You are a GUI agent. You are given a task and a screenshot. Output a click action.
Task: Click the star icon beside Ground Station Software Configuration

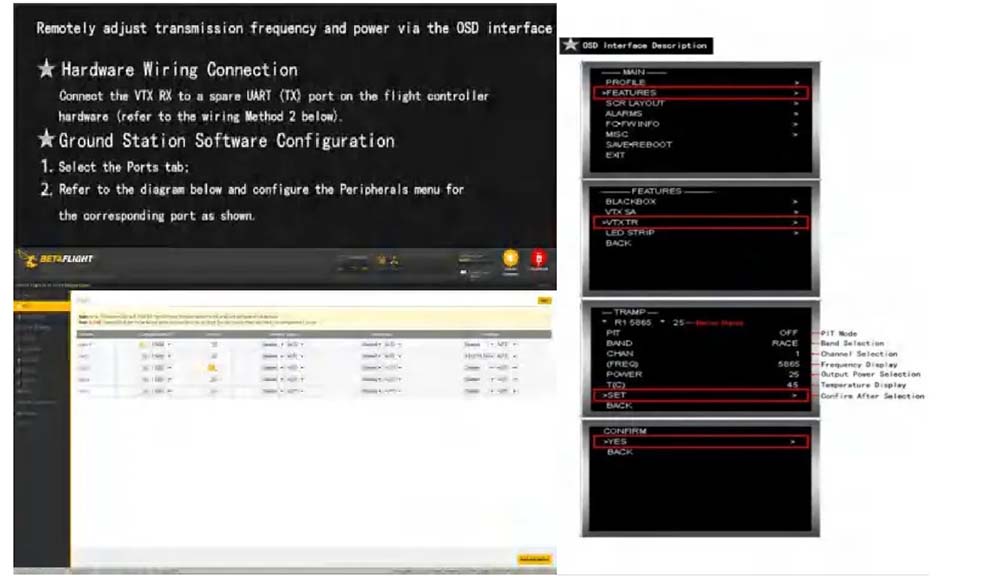[46, 140]
